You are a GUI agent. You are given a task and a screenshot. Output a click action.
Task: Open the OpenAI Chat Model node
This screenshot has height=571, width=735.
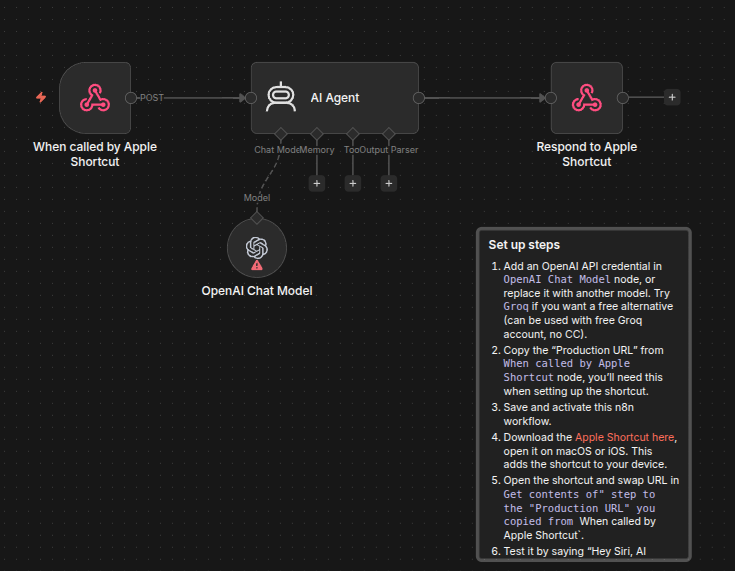257,248
